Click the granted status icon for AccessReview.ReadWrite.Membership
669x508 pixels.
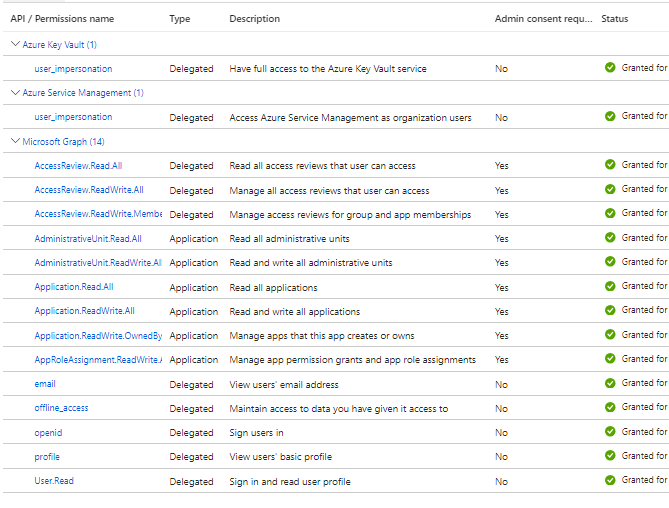point(610,213)
